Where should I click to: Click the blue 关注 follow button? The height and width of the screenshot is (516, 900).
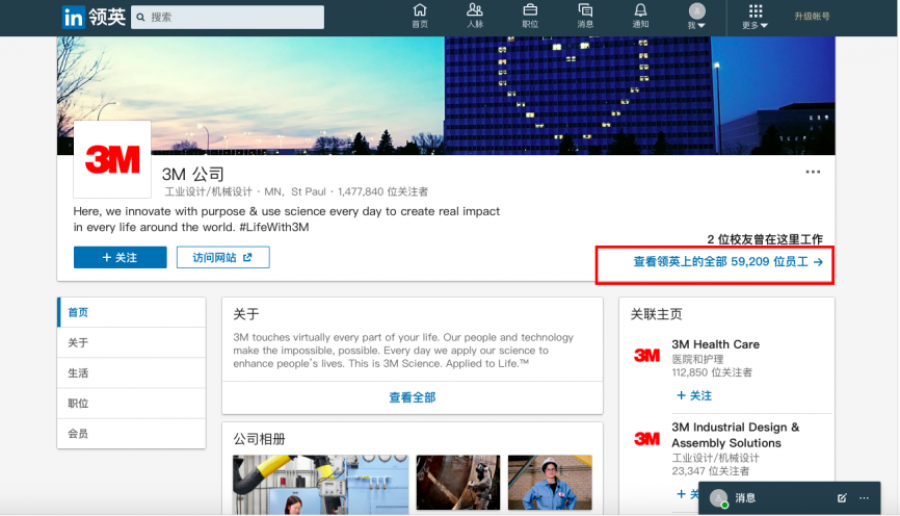pos(120,257)
